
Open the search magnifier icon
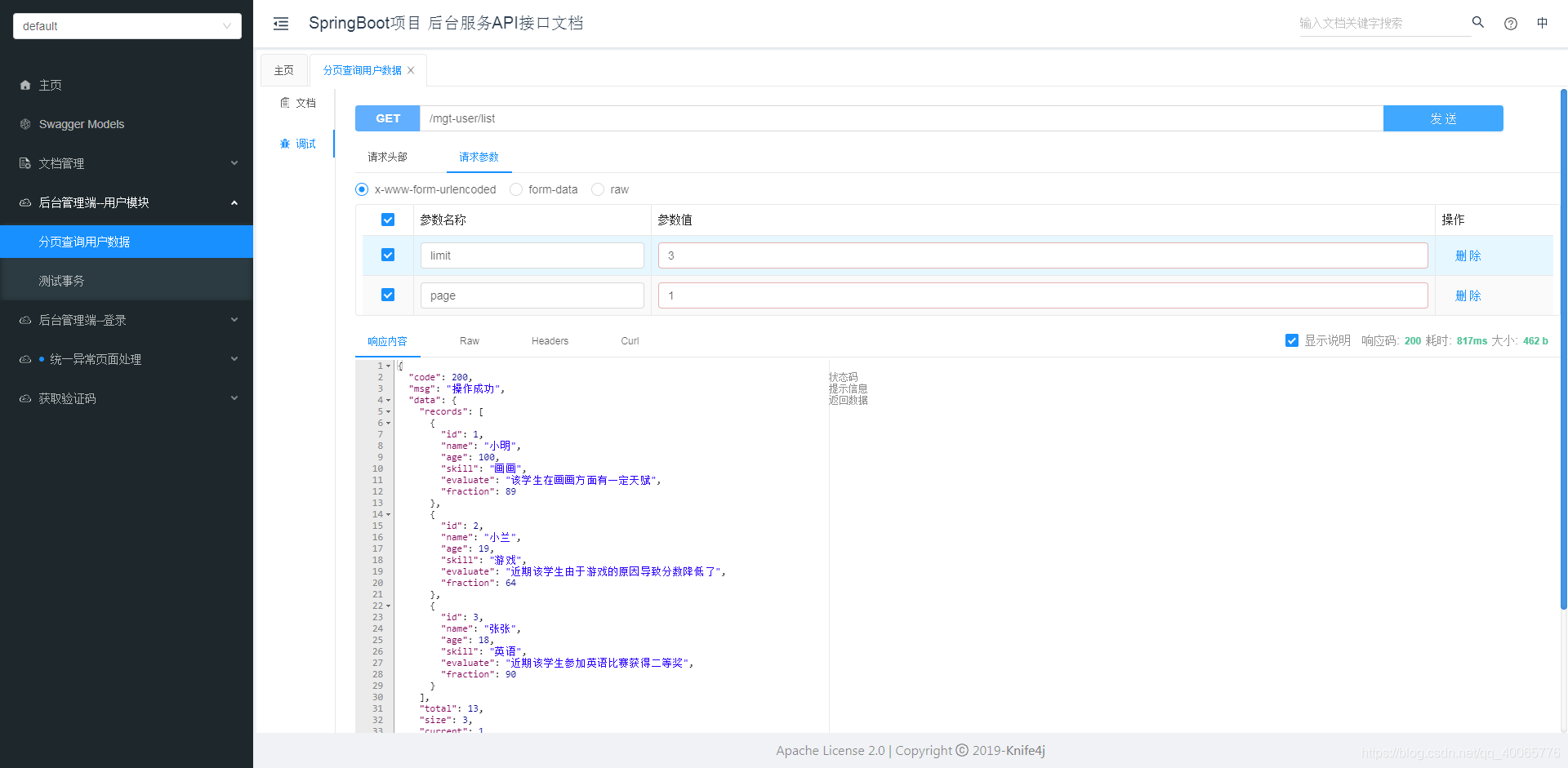(x=1478, y=23)
